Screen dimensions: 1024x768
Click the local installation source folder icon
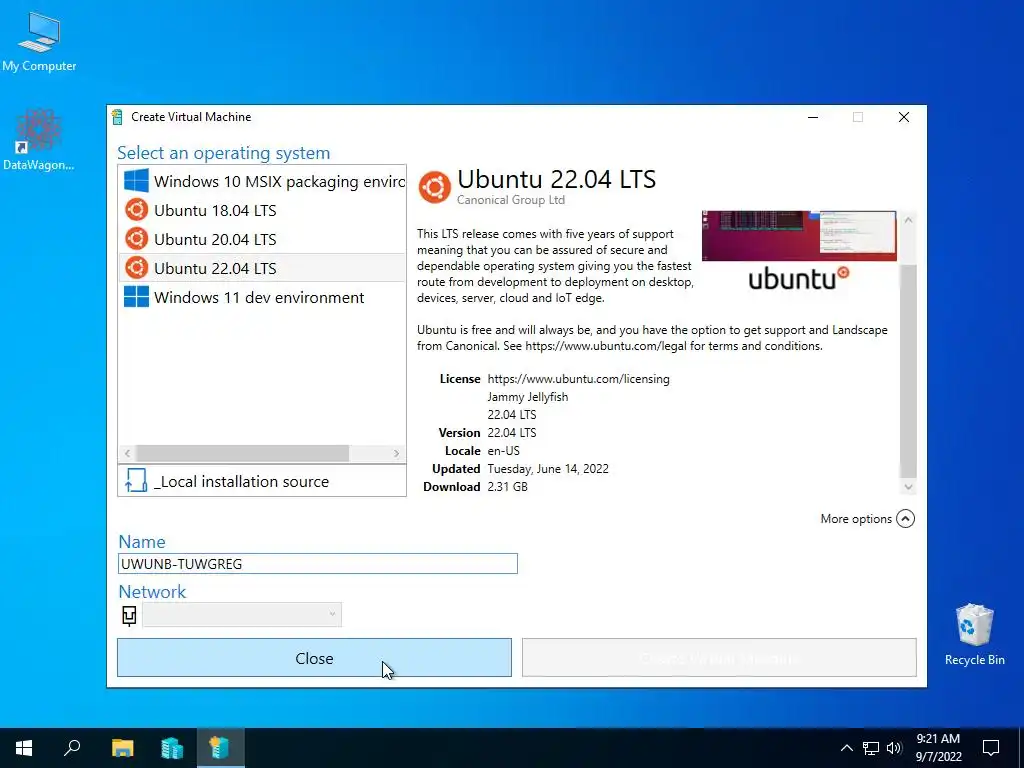136,481
